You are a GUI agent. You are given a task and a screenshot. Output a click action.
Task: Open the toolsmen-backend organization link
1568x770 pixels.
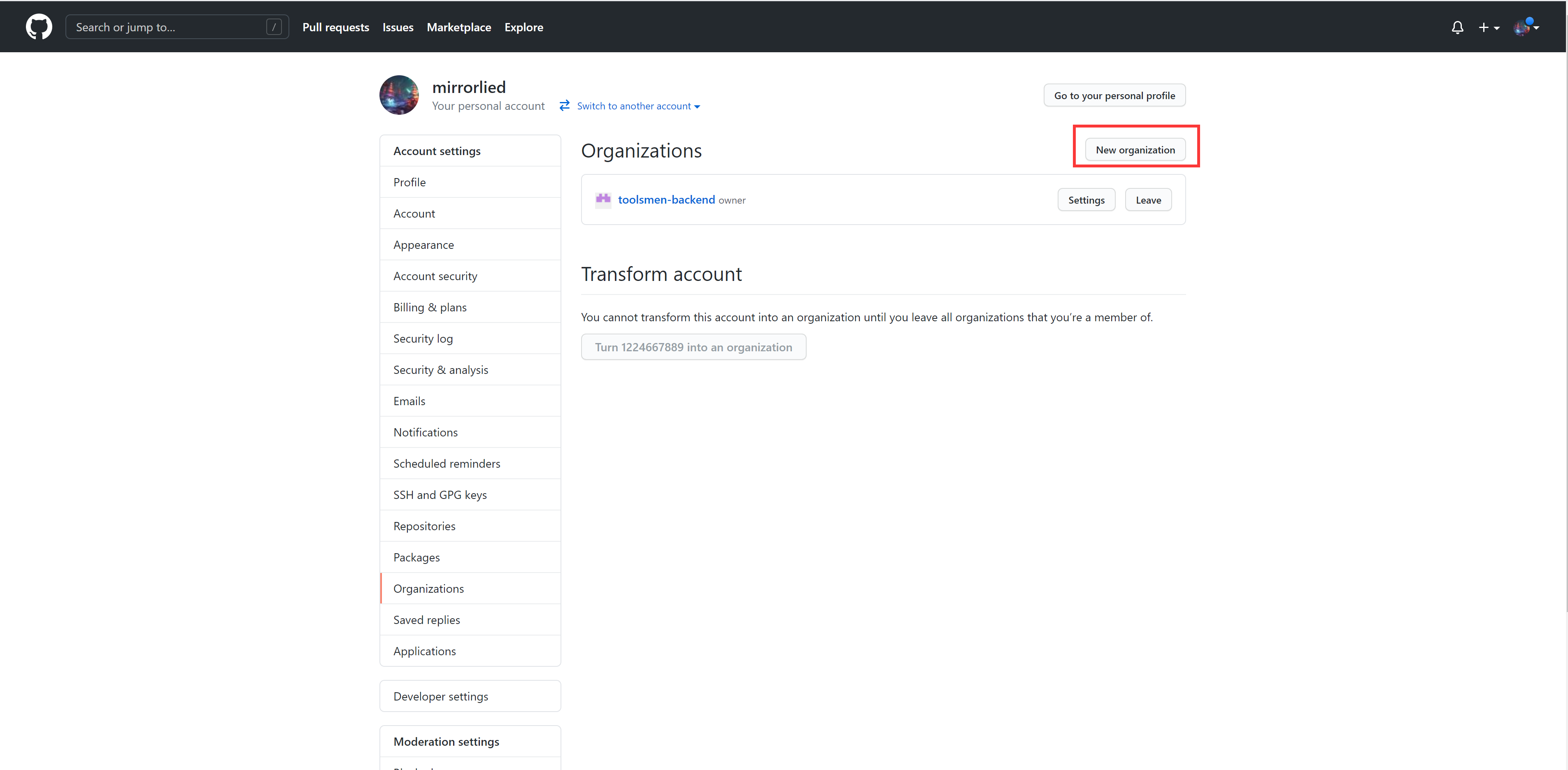point(667,199)
